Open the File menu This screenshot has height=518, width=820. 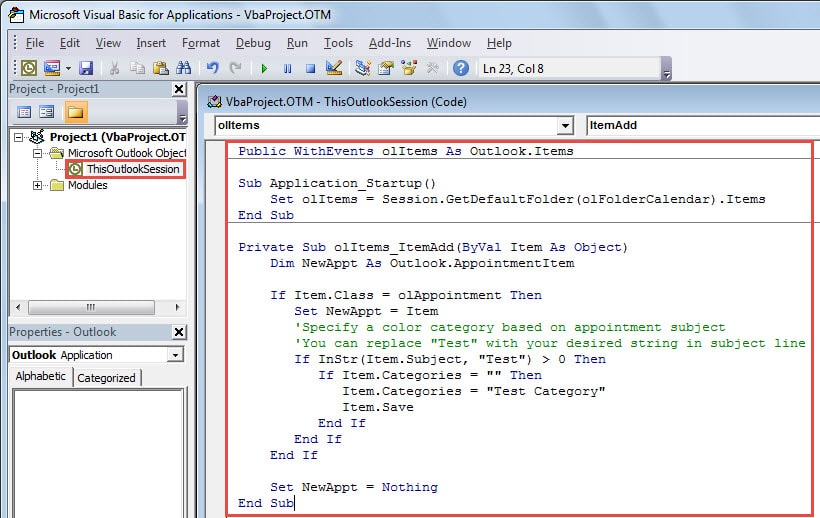(35, 43)
